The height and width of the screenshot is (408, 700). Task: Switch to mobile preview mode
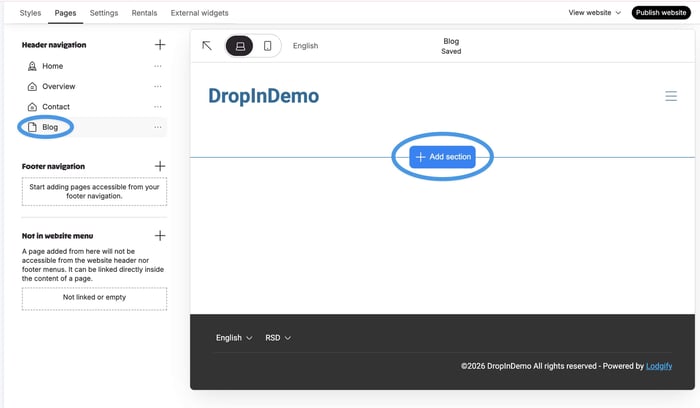pos(267,46)
